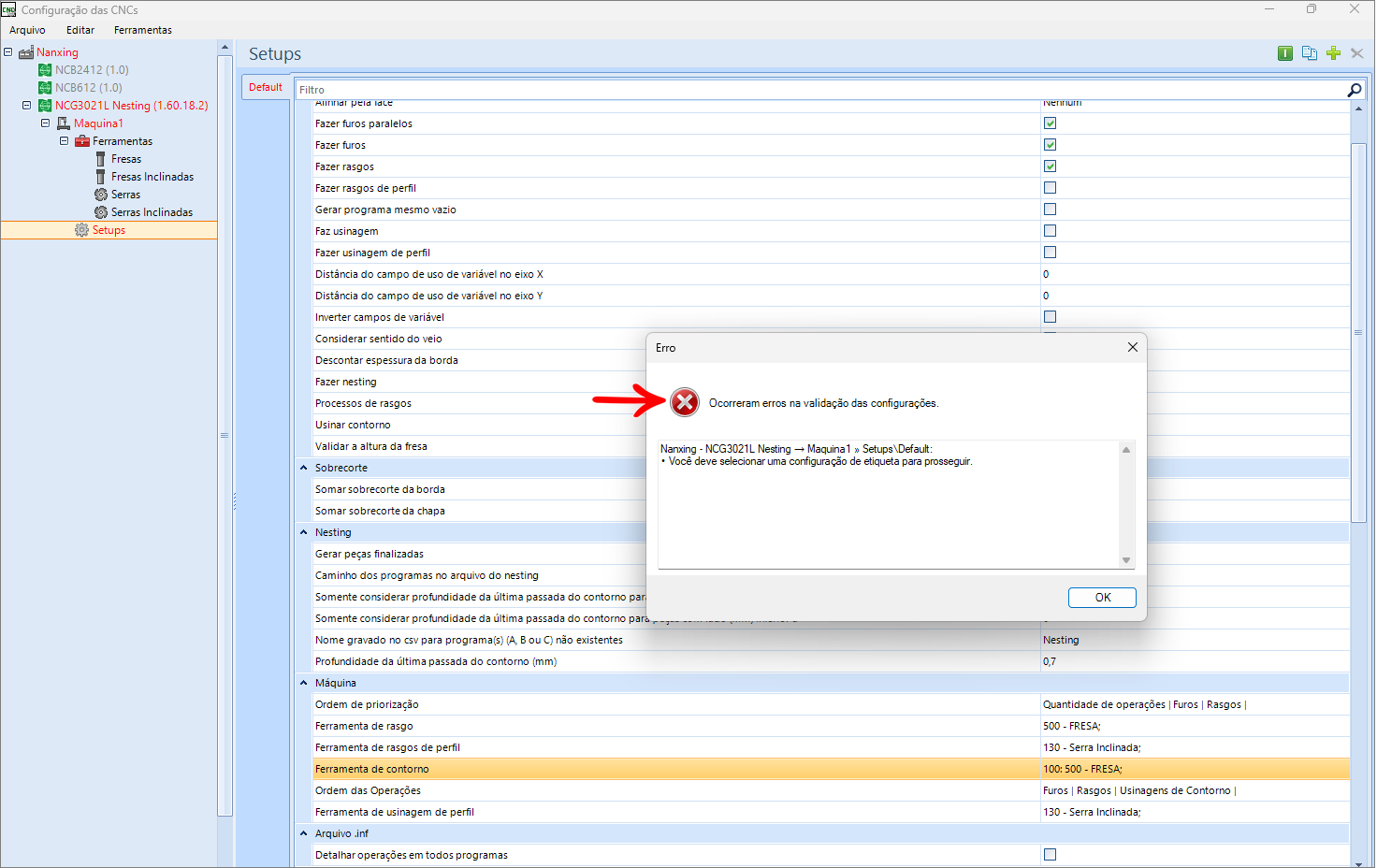This screenshot has height=868, width=1377.
Task: Collapse the Arquivo .inf section
Action: coord(304,833)
